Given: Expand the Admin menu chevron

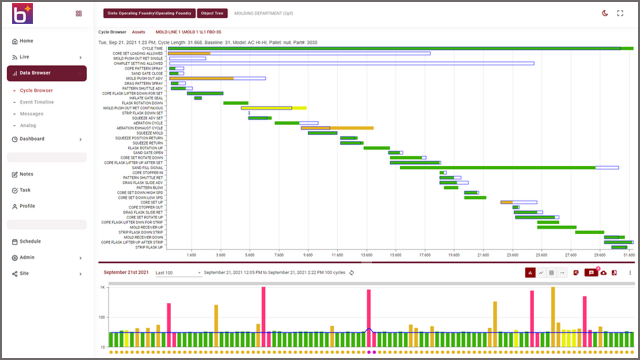Looking at the screenshot, I should [x=80, y=258].
